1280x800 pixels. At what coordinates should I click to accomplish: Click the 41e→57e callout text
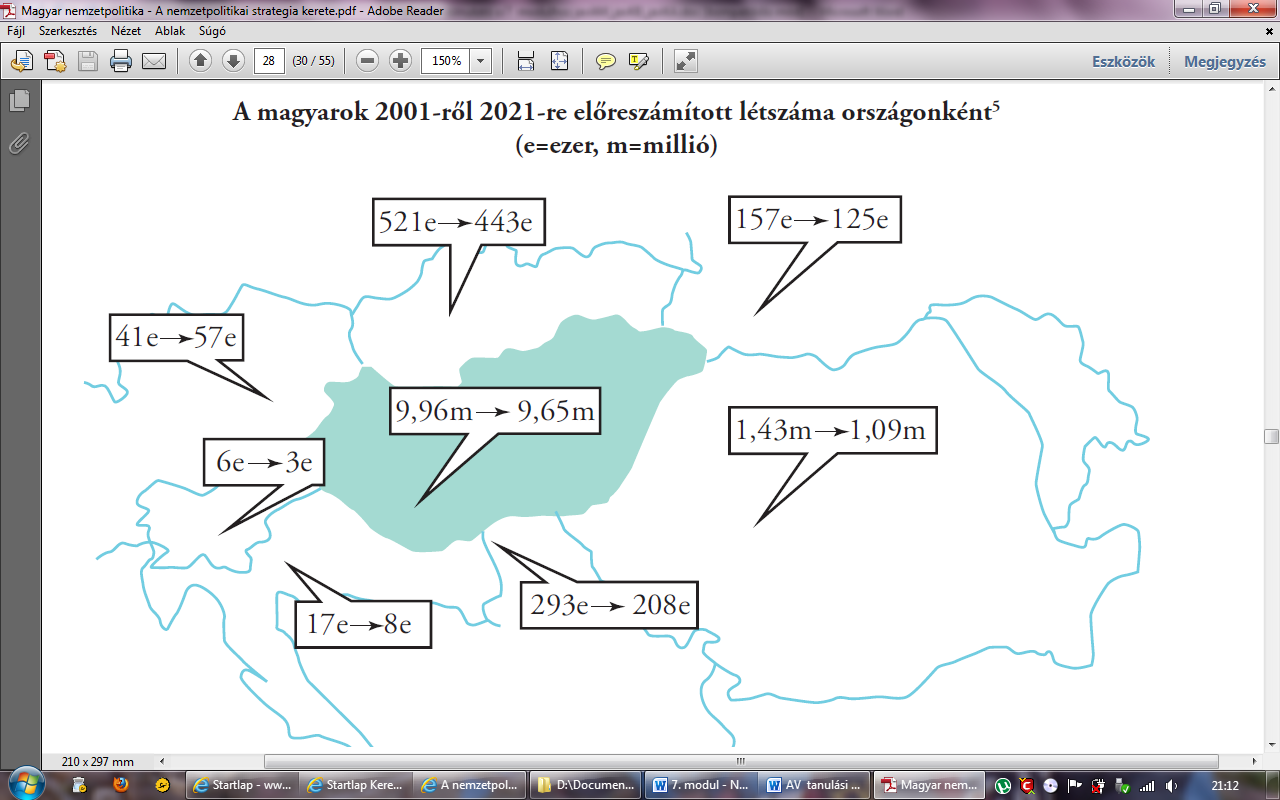[x=175, y=337]
